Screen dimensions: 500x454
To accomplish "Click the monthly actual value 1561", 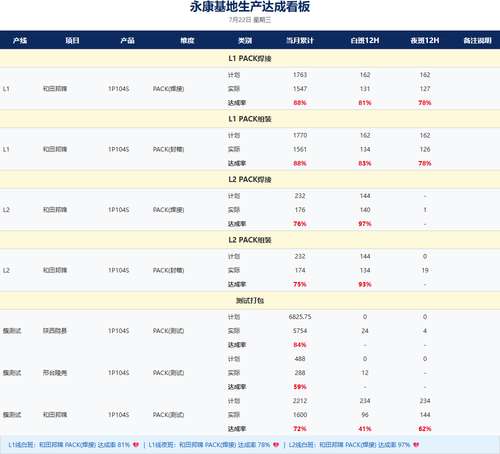I will point(300,149).
